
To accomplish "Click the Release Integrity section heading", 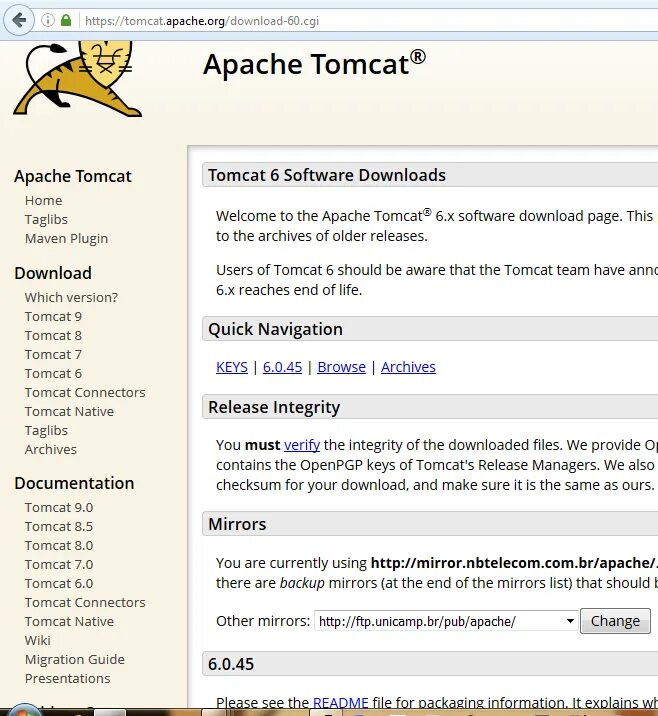I will (x=274, y=407).
